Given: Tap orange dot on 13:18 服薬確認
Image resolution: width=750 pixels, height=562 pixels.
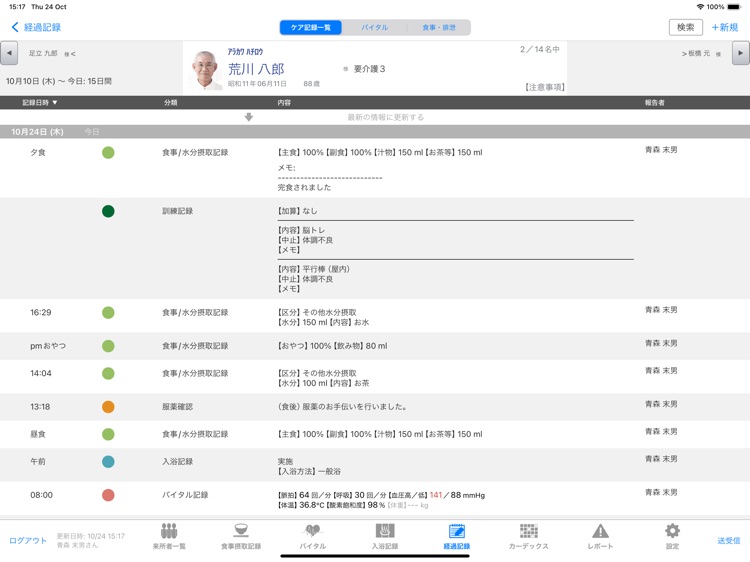Looking at the screenshot, I should pos(108,407).
